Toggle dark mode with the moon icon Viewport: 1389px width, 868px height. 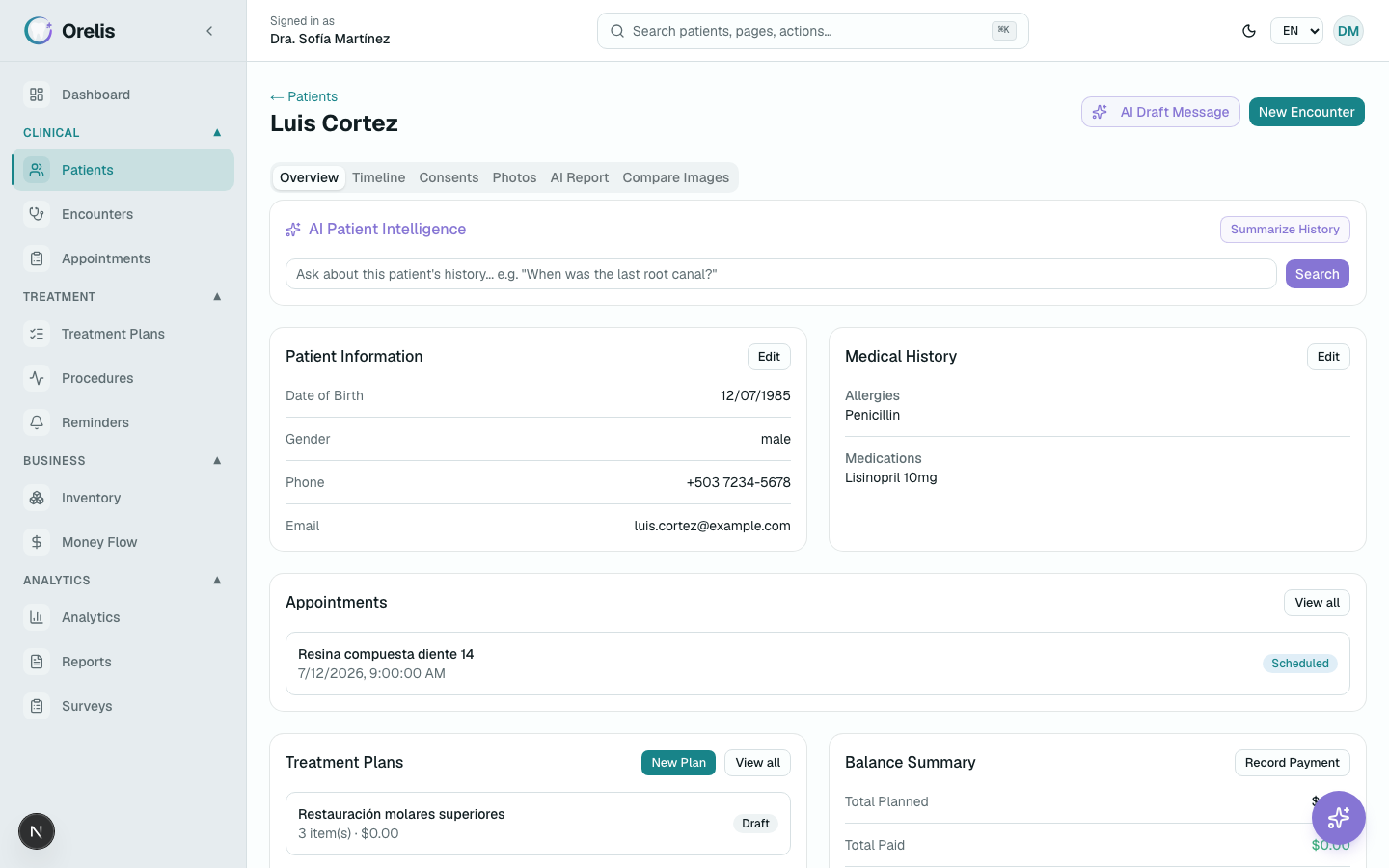click(1249, 31)
